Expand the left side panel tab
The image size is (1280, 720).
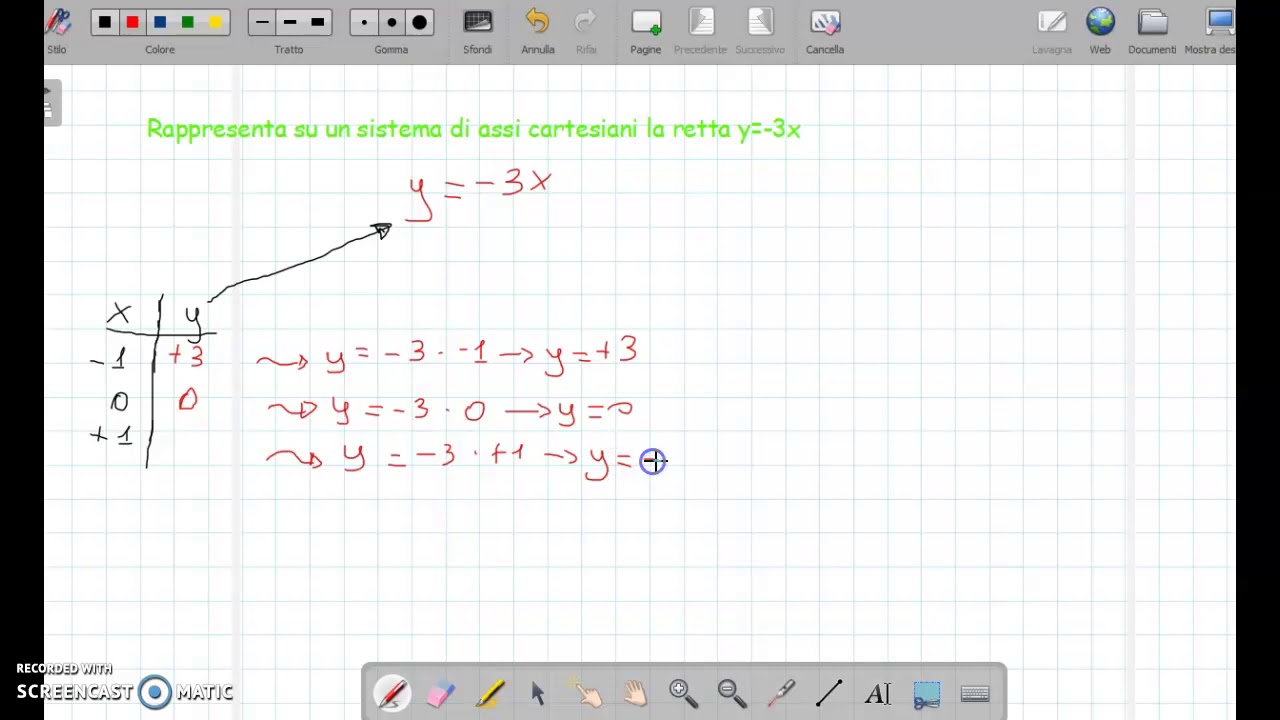click(x=50, y=103)
